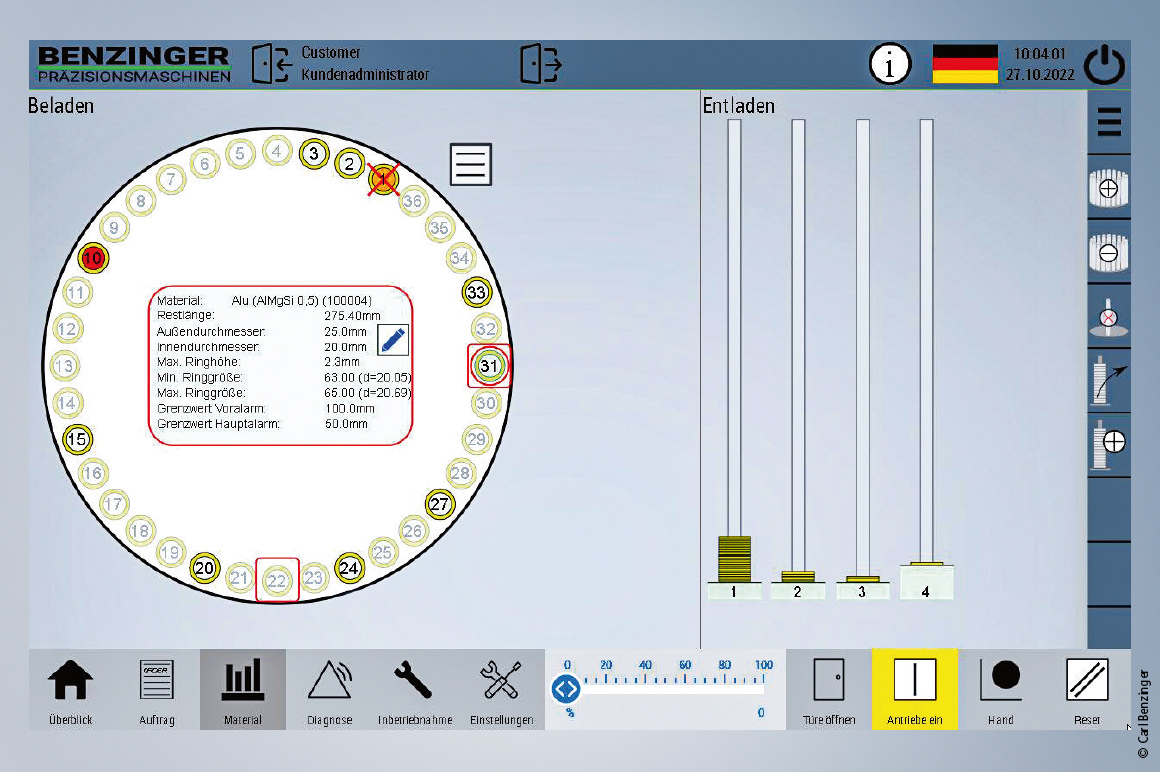Viewport: 1160px width, 772px height.
Task: Select magazine slot 10 marked red
Action: pyautogui.click(x=93, y=258)
